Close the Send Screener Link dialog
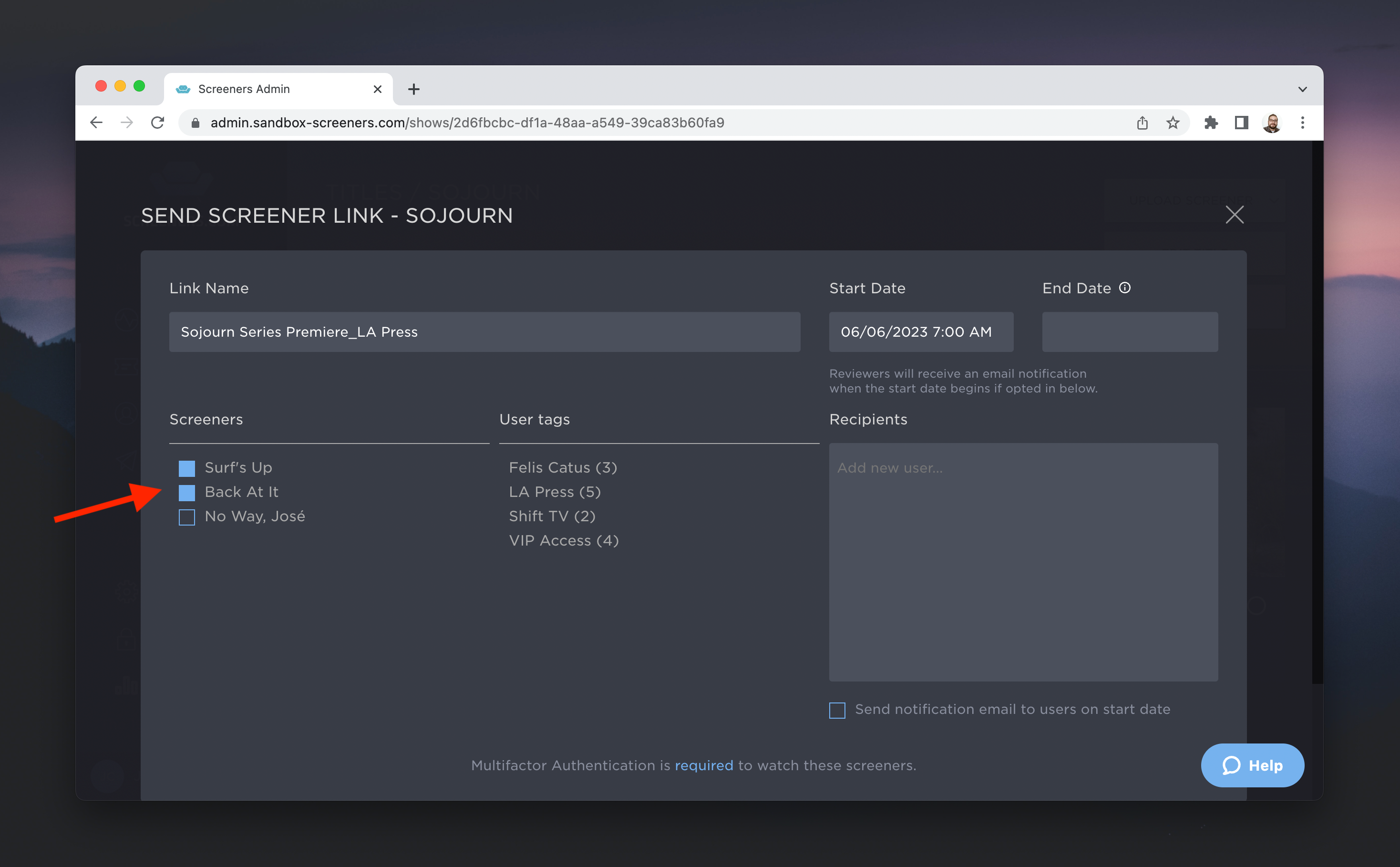1400x867 pixels. point(1235,215)
